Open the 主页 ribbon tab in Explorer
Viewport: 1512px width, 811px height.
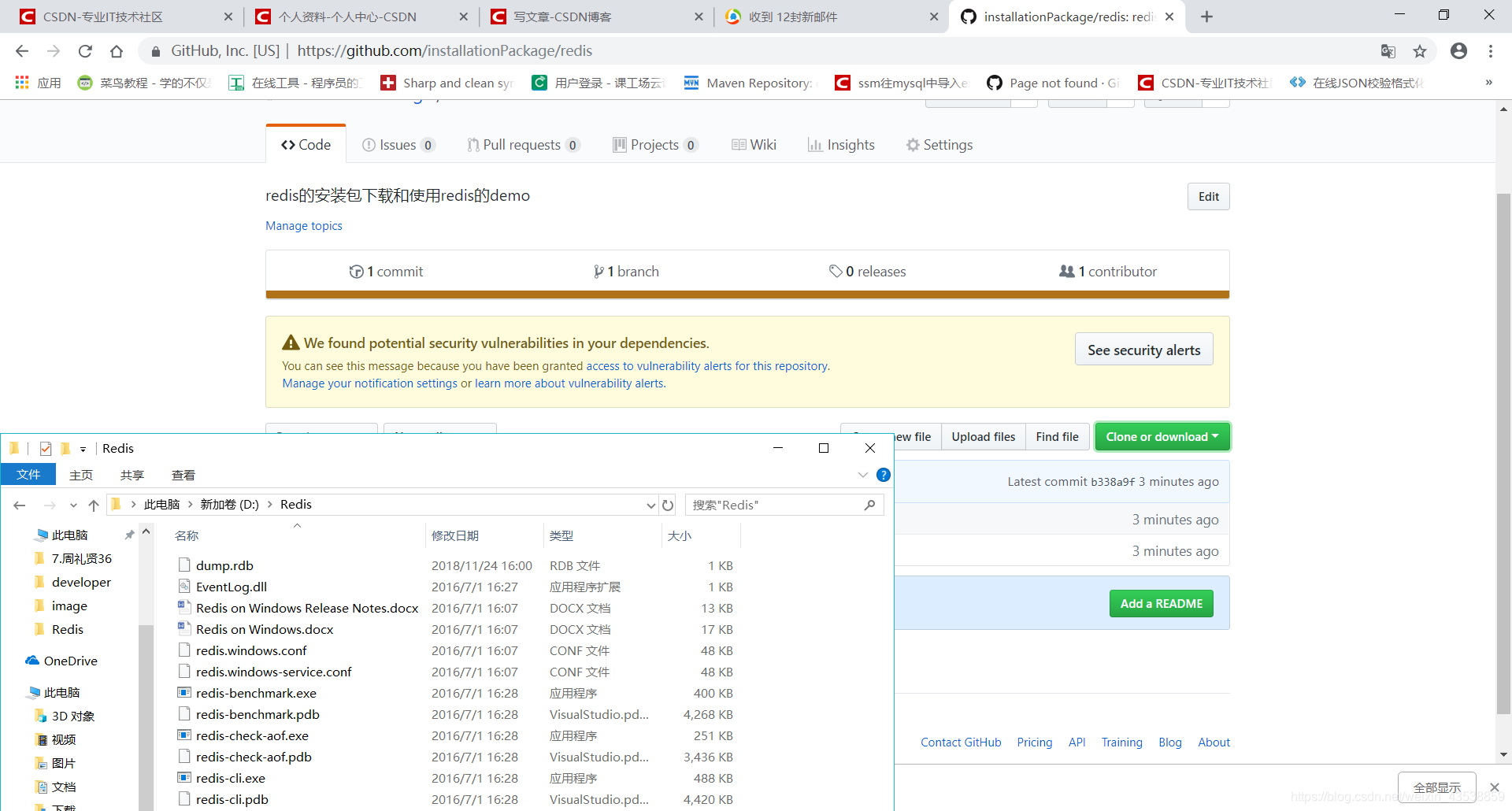[81, 475]
